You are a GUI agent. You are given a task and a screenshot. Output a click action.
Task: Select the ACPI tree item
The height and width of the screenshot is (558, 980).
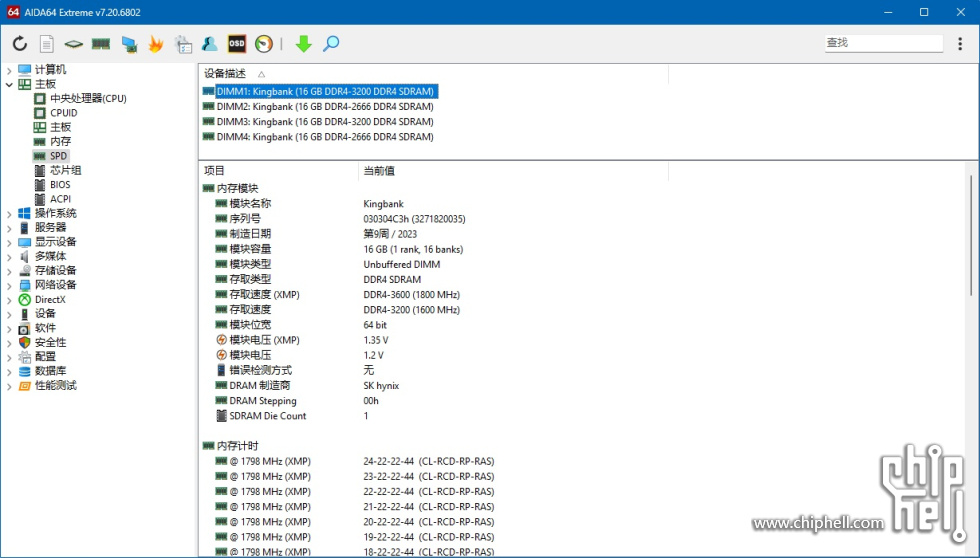tap(61, 199)
